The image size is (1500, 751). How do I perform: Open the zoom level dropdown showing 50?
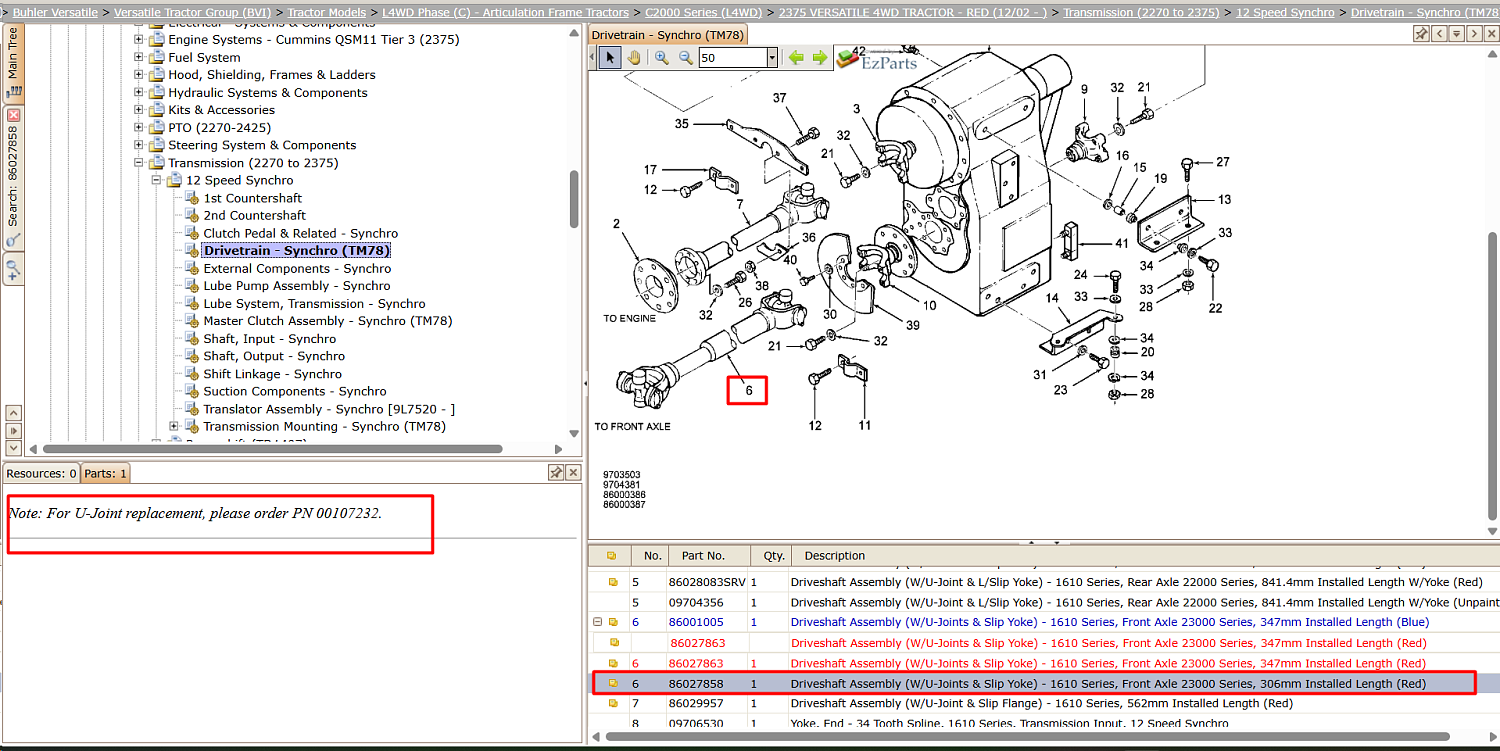click(x=772, y=58)
